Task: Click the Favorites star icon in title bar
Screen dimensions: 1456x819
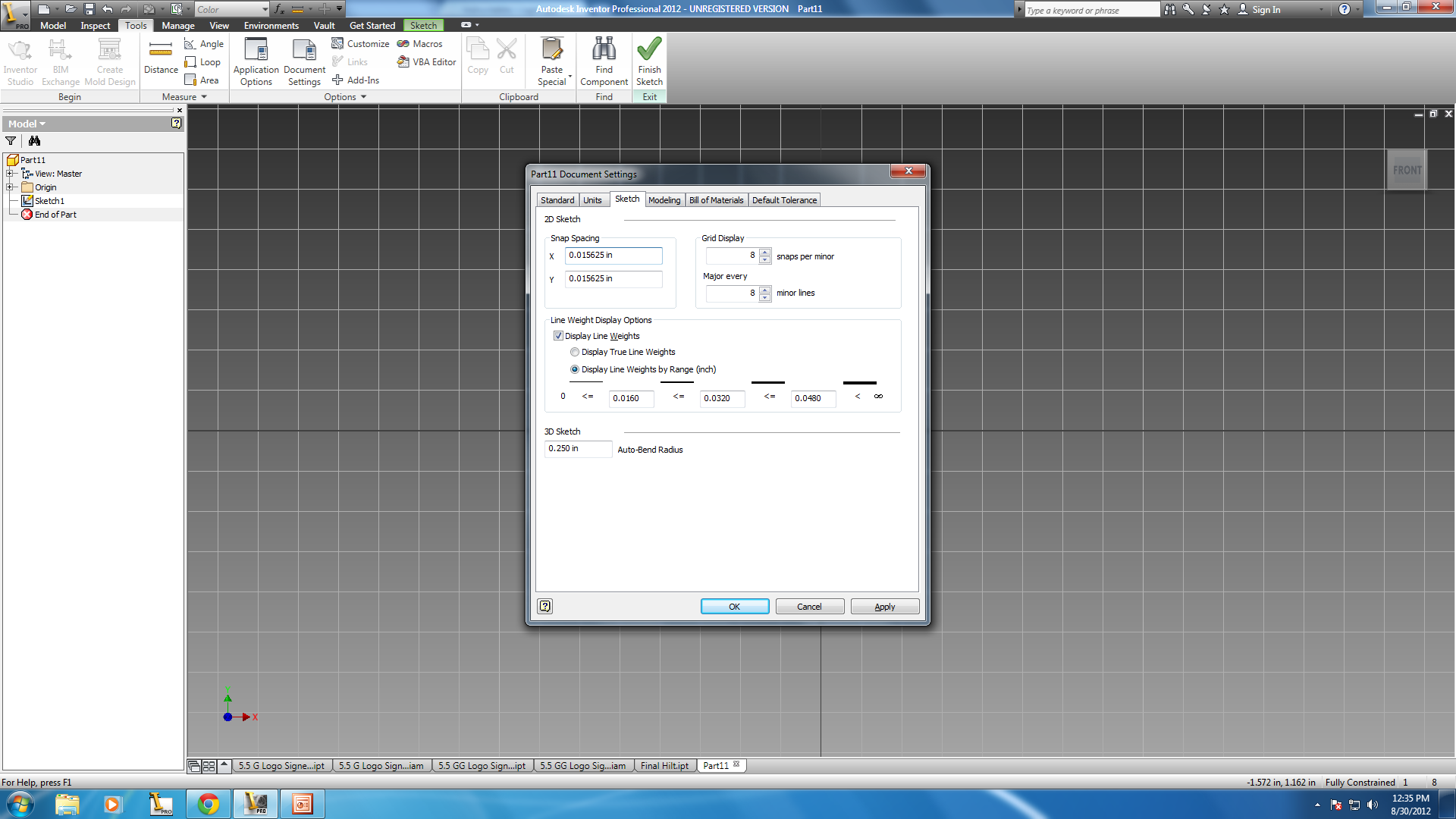Action: (1224, 9)
